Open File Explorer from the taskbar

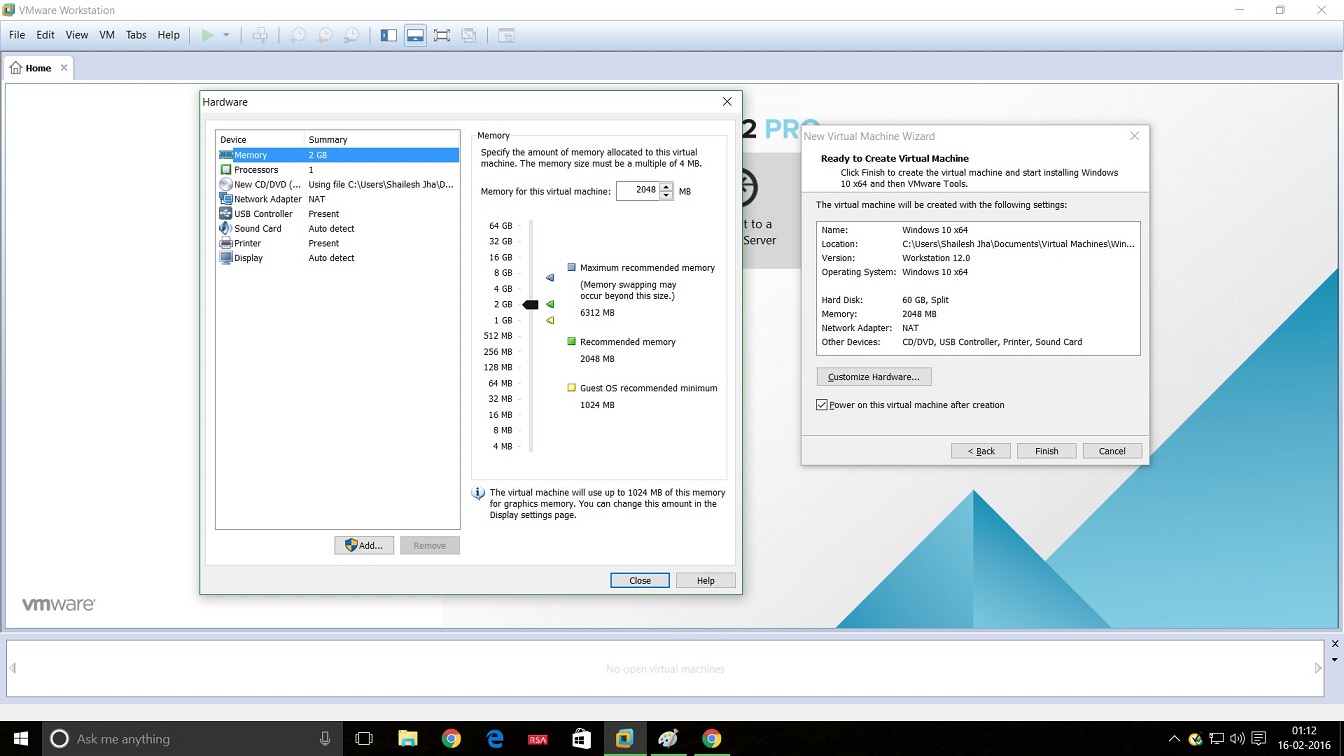point(407,739)
